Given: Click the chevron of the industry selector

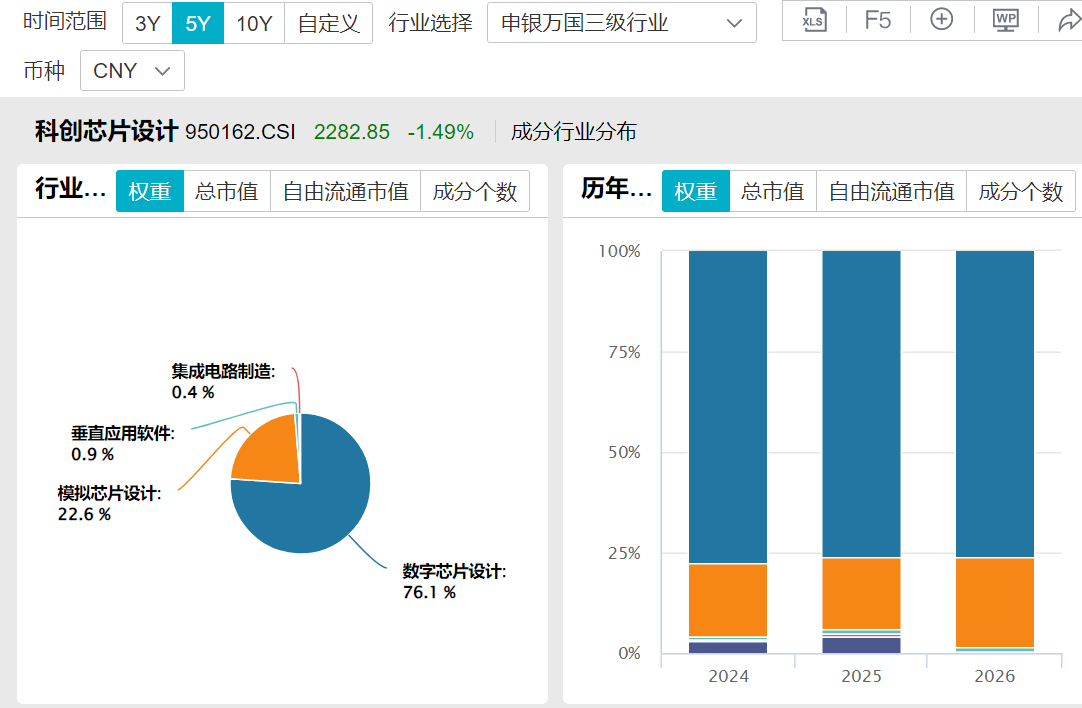Looking at the screenshot, I should [x=734, y=23].
